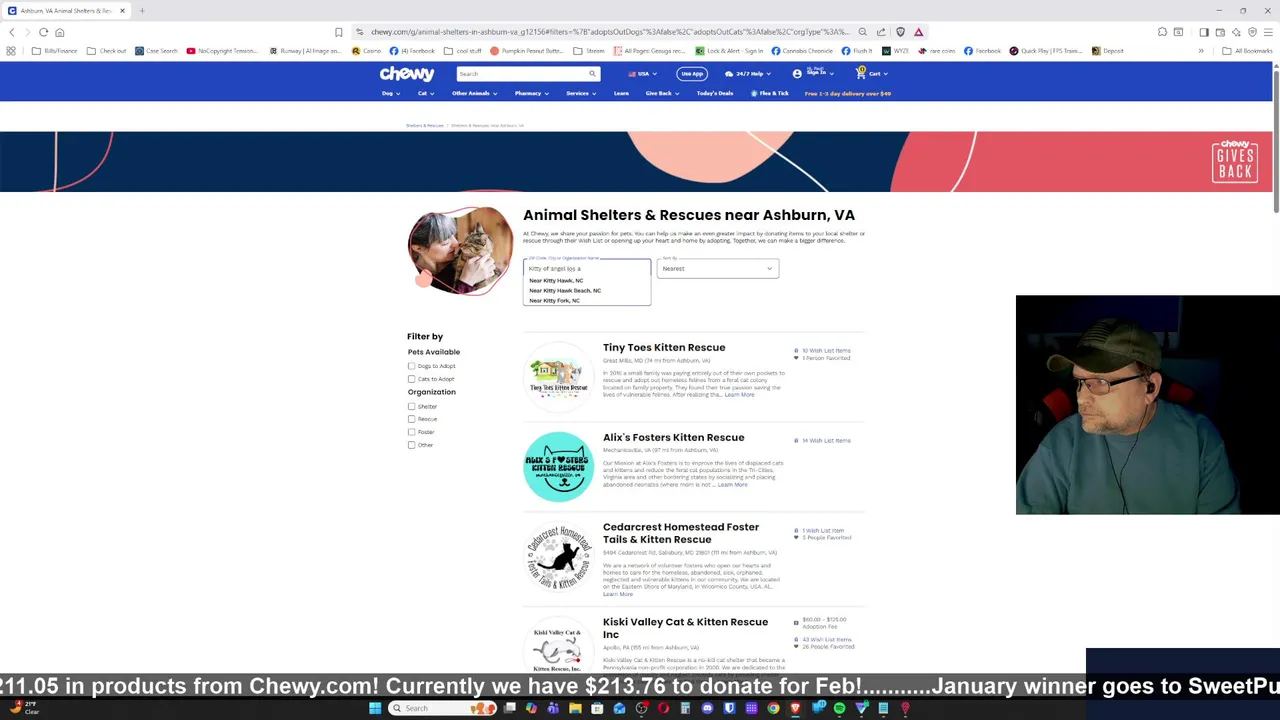Viewport: 1280px width, 720px height.
Task: Open File Explorer from the taskbar
Action: coord(575,708)
